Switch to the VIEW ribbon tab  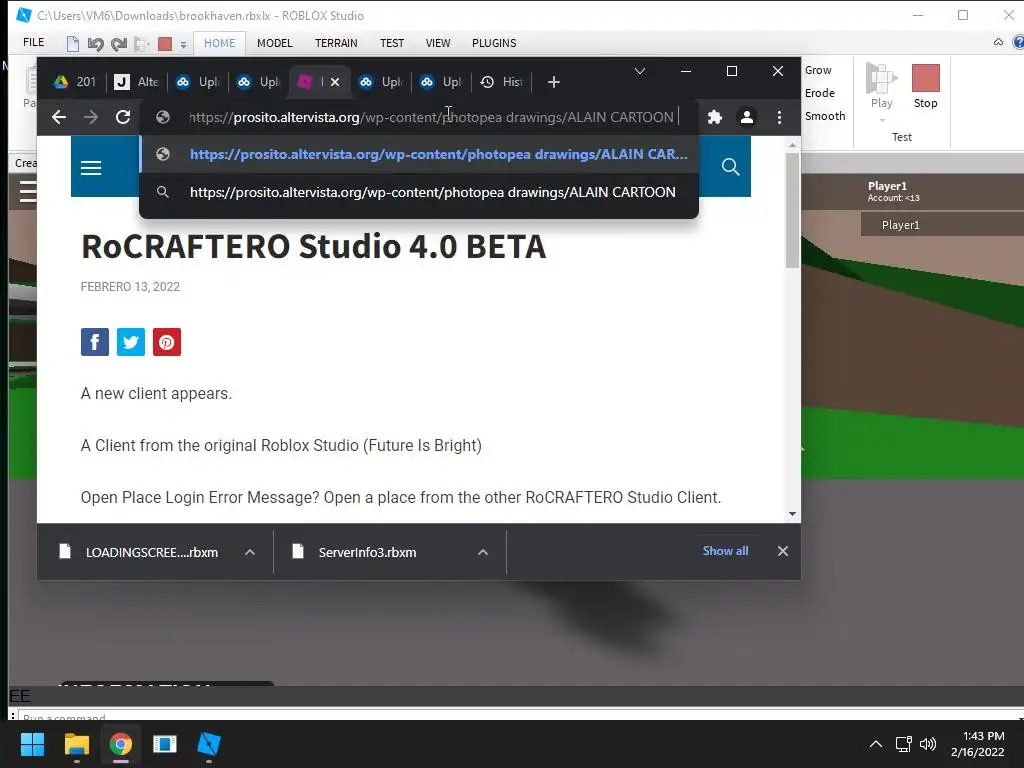pyautogui.click(x=438, y=43)
